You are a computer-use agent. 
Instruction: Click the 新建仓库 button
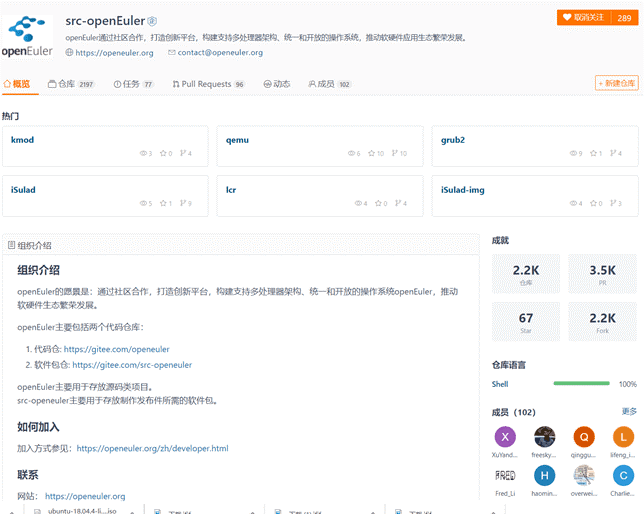click(x=616, y=83)
